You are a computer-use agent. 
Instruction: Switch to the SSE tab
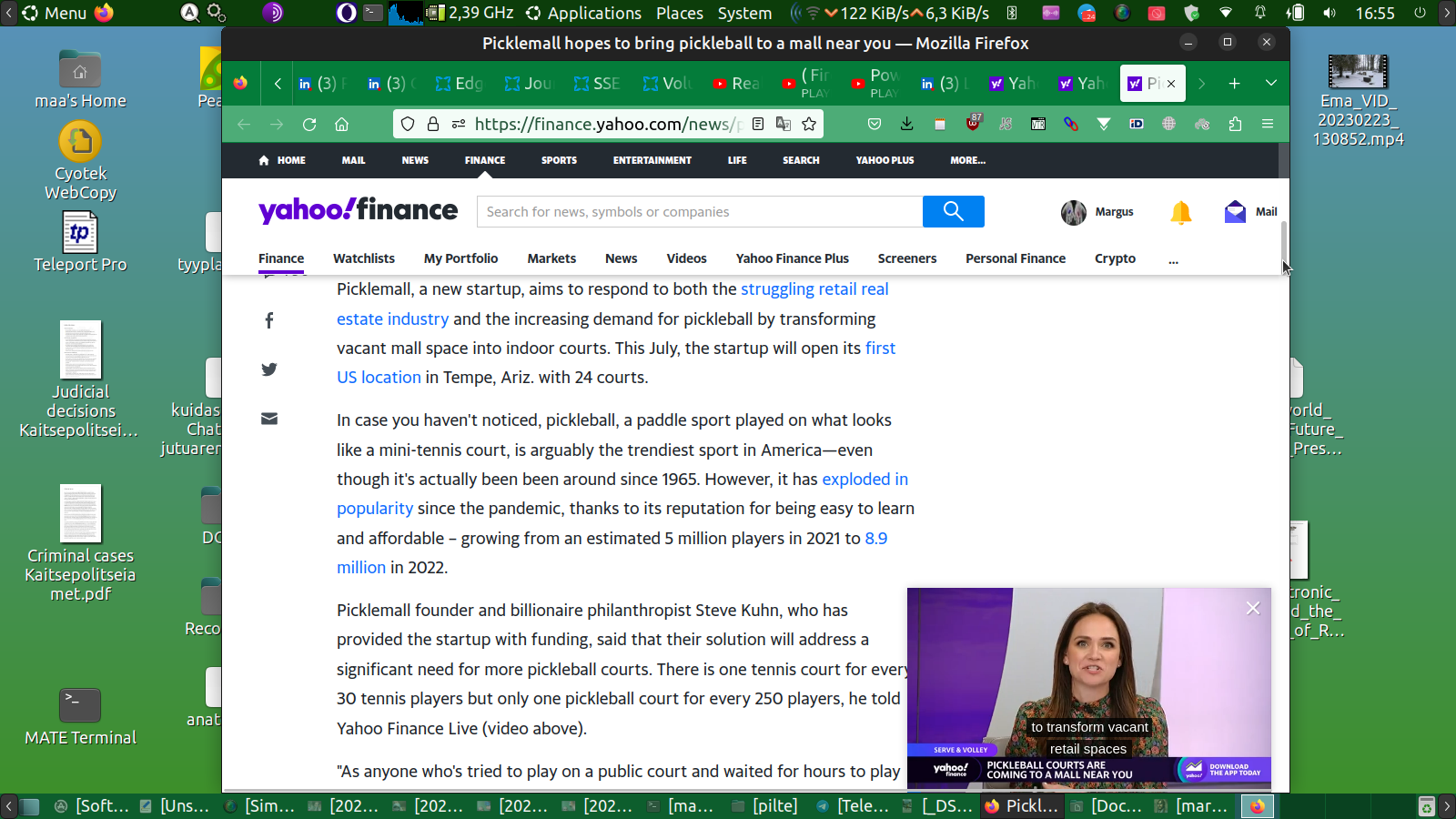click(598, 84)
